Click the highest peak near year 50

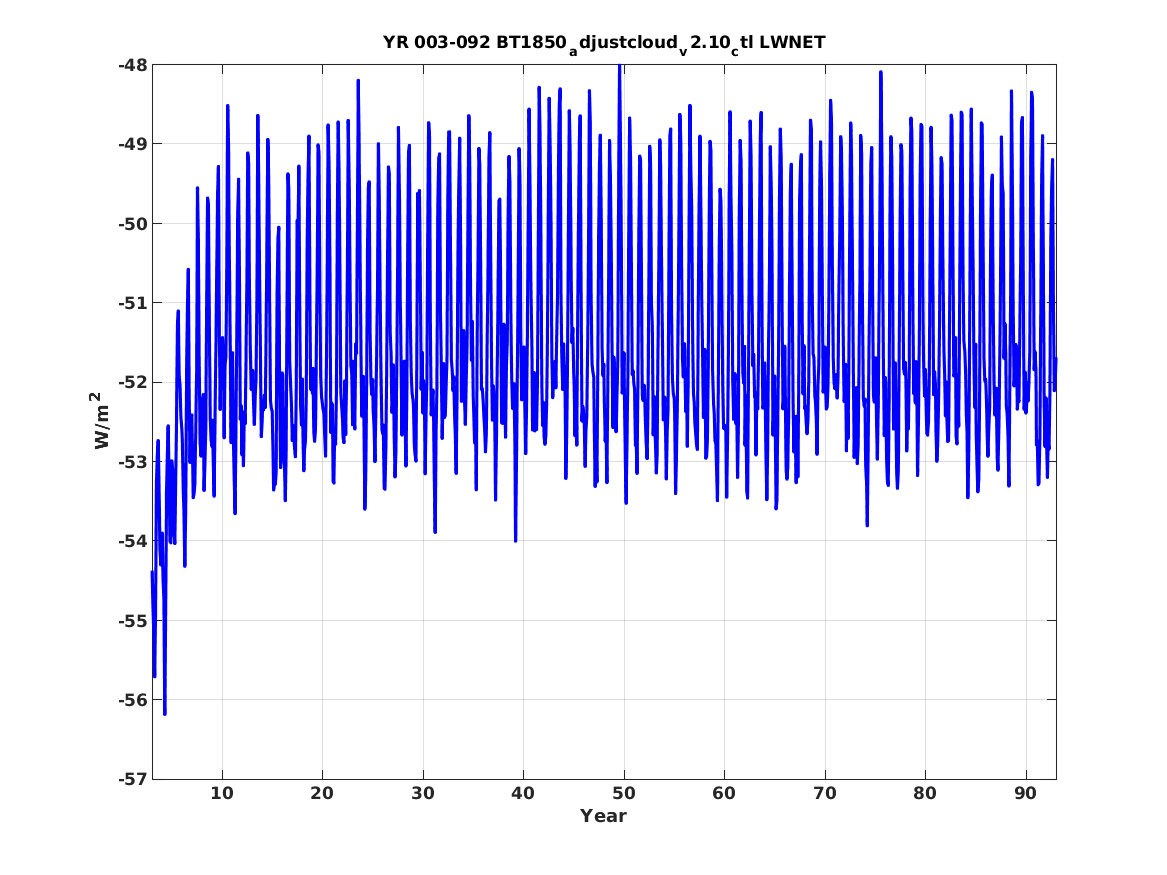click(619, 67)
